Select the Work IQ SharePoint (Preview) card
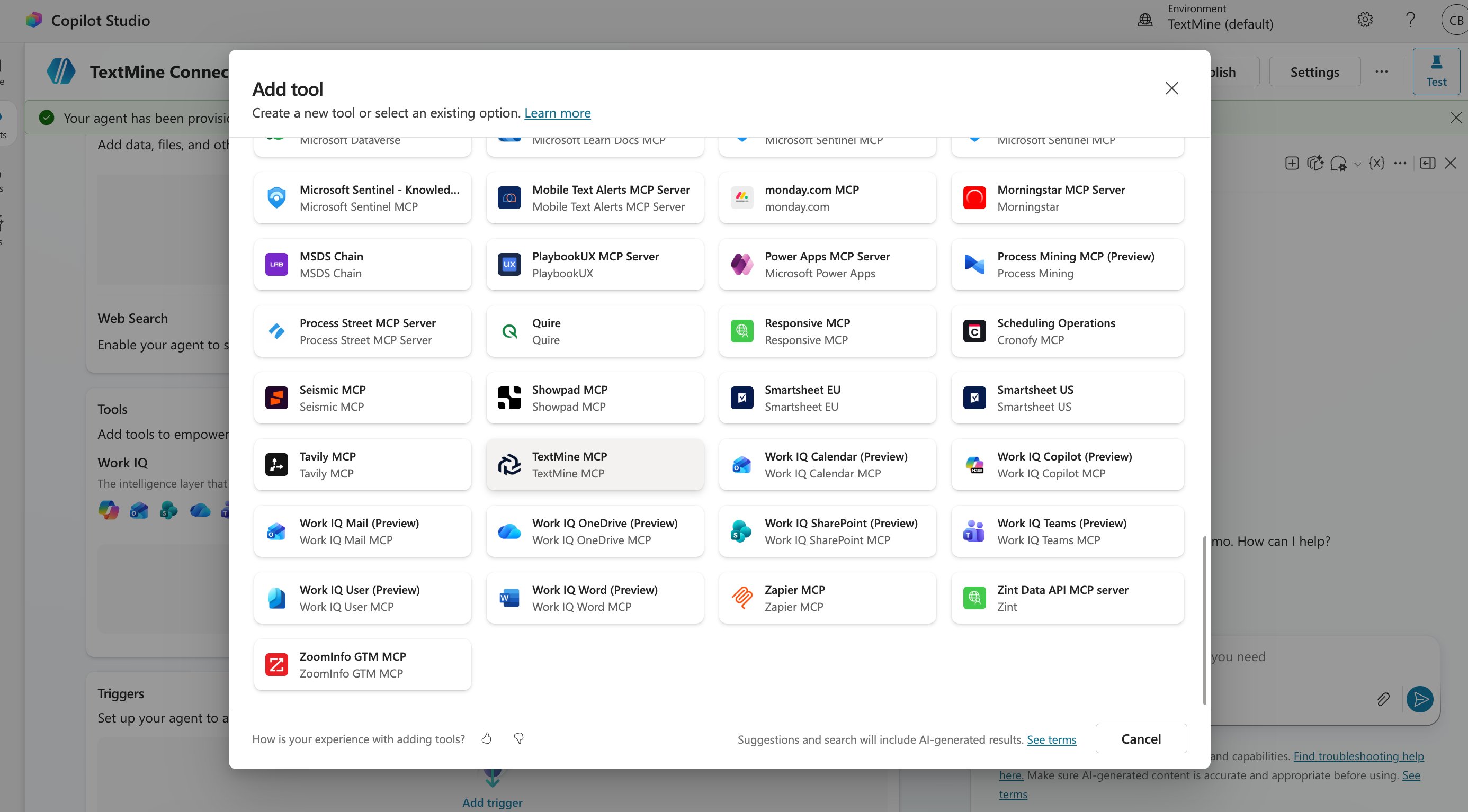Image resolution: width=1468 pixels, height=812 pixels. (x=827, y=531)
